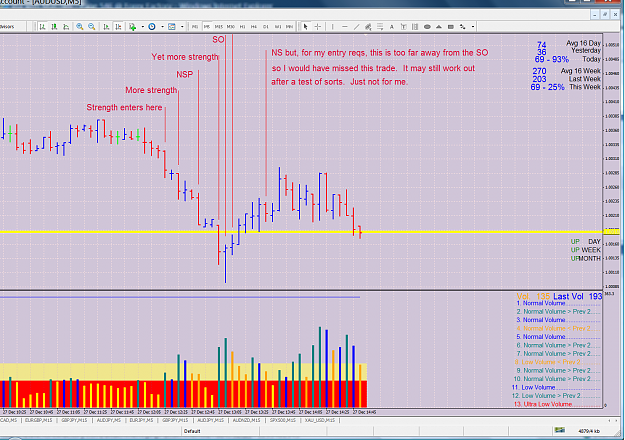This screenshot has height=440, width=625.
Task: Select the crosshair tool
Action: point(318,27)
